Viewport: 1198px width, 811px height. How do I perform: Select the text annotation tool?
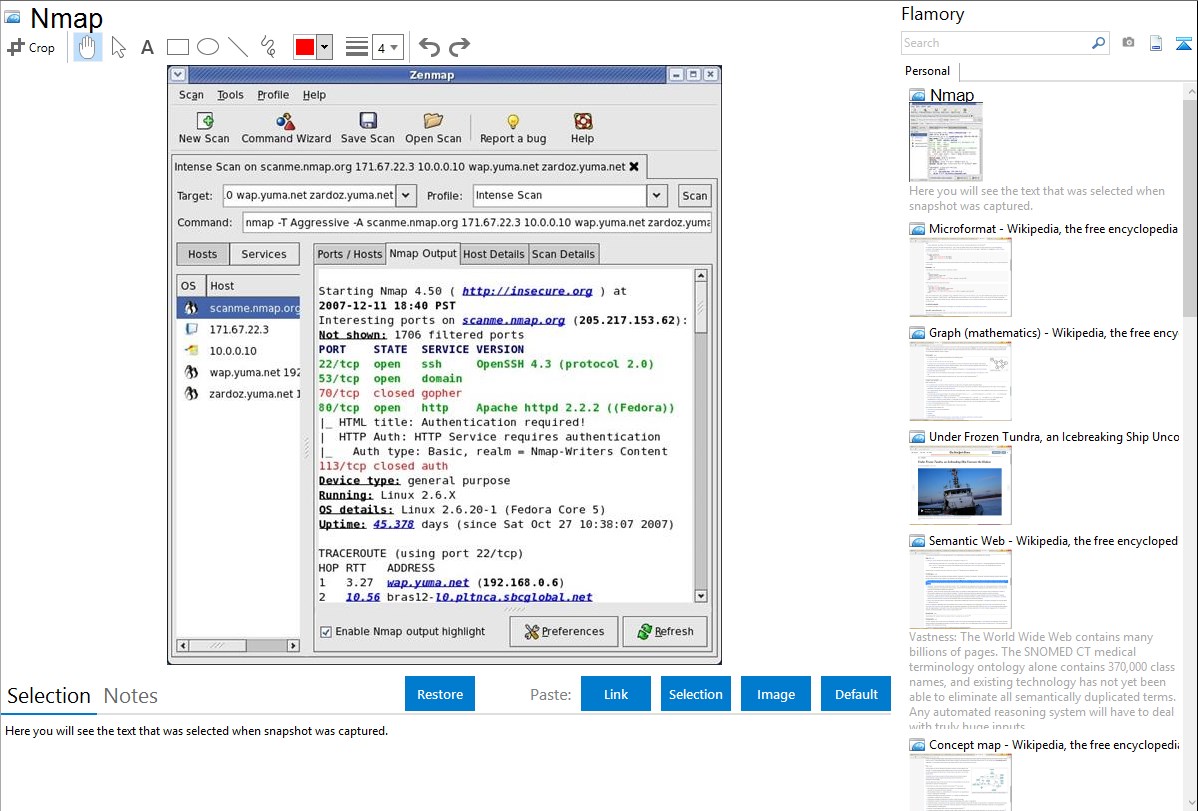pos(147,47)
